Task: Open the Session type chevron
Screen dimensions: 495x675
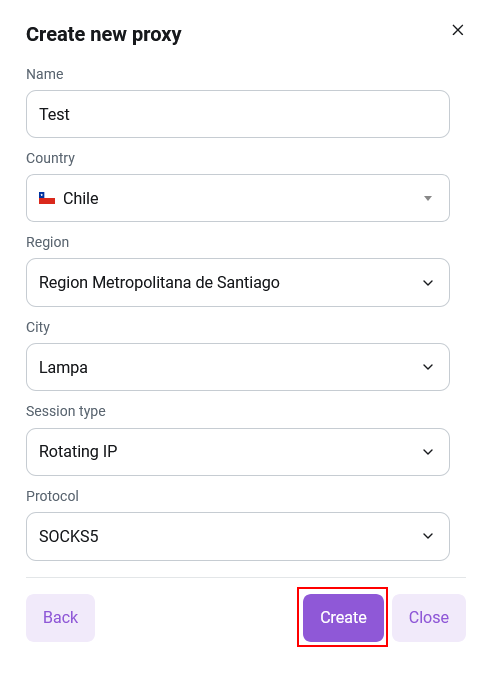Action: tap(428, 452)
